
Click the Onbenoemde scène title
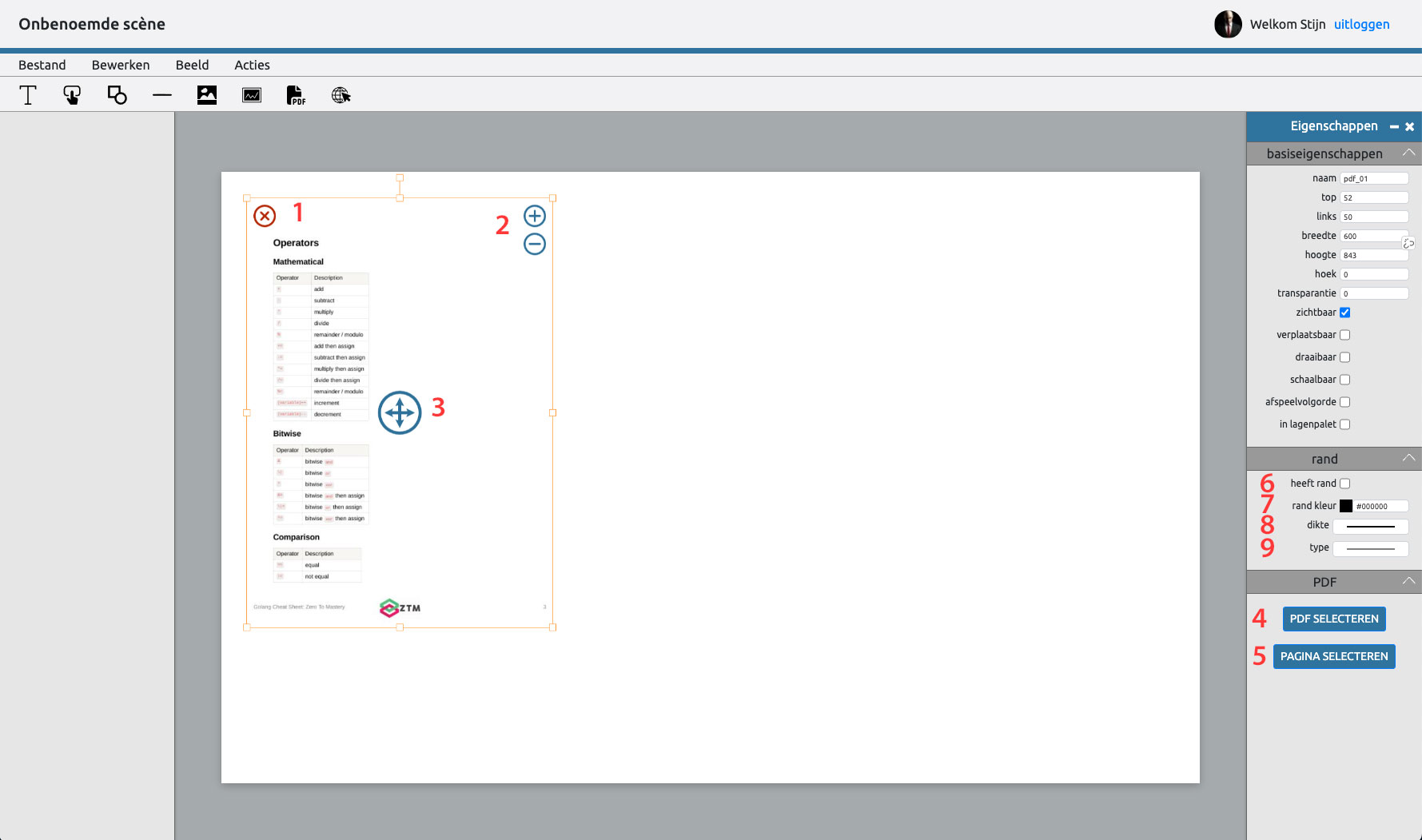point(92,24)
